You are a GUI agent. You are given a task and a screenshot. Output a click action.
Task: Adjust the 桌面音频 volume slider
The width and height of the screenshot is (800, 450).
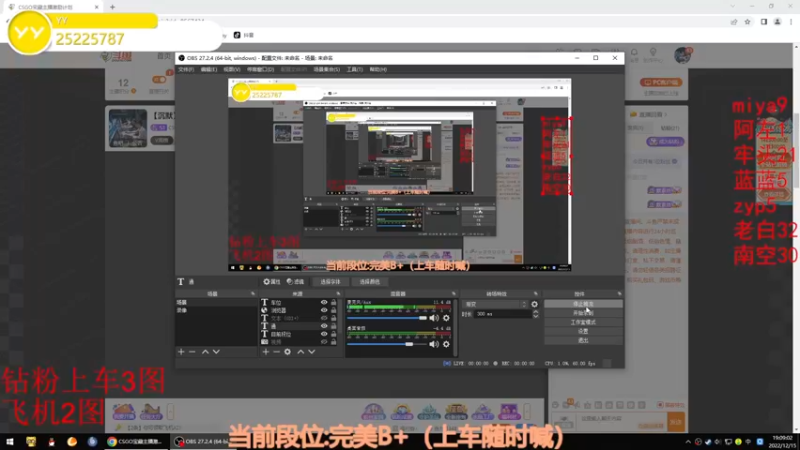(x=387, y=344)
